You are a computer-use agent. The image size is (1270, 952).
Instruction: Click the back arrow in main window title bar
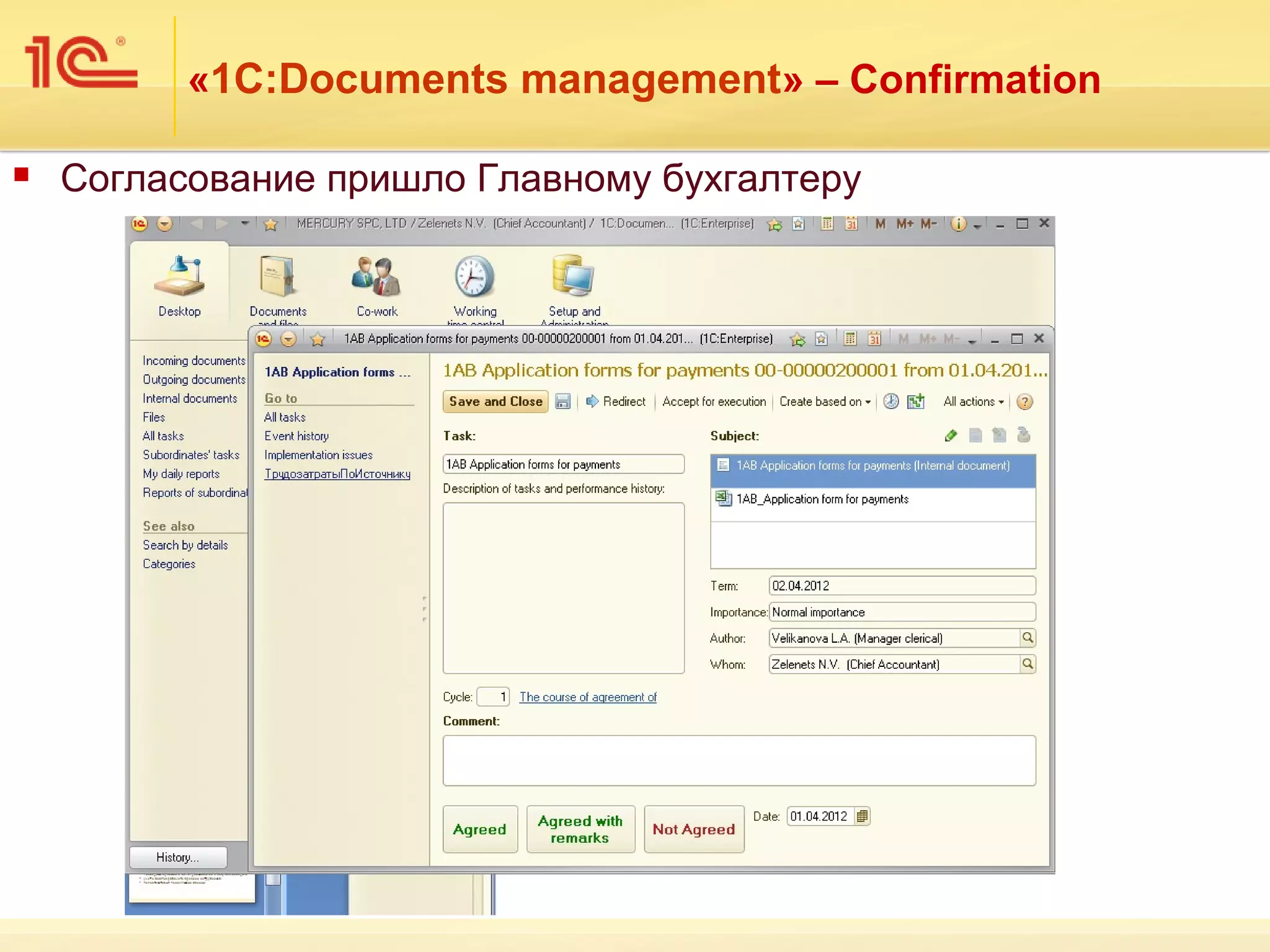[x=197, y=224]
